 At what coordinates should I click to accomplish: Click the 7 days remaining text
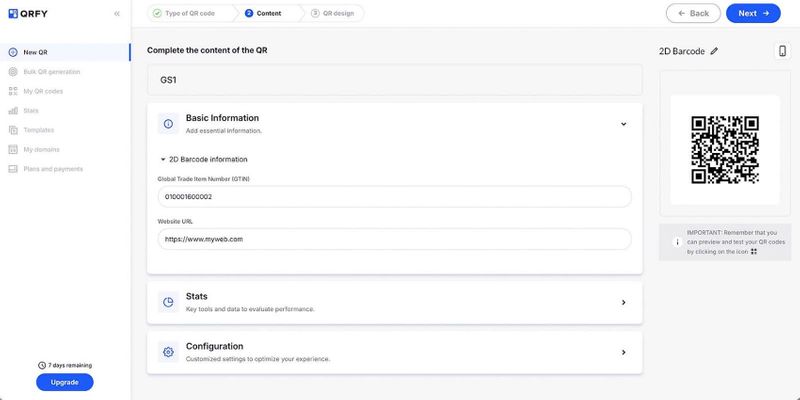click(70, 365)
